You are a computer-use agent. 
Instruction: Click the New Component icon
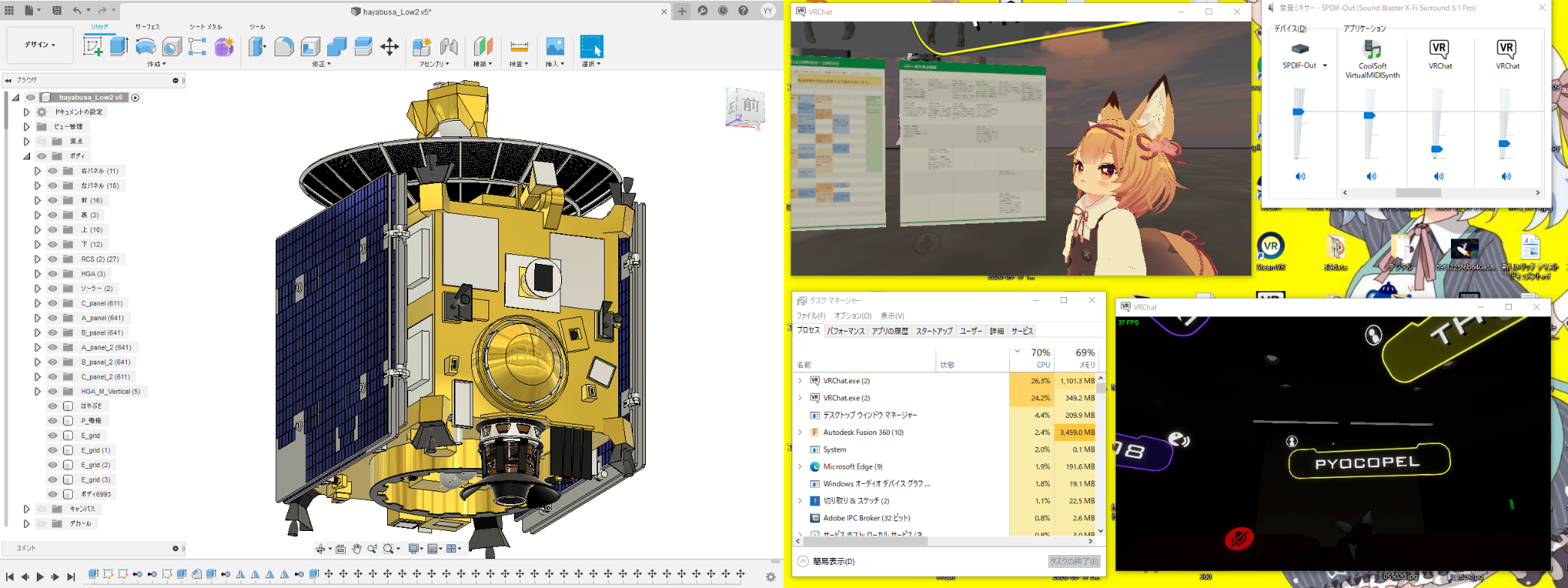422,46
